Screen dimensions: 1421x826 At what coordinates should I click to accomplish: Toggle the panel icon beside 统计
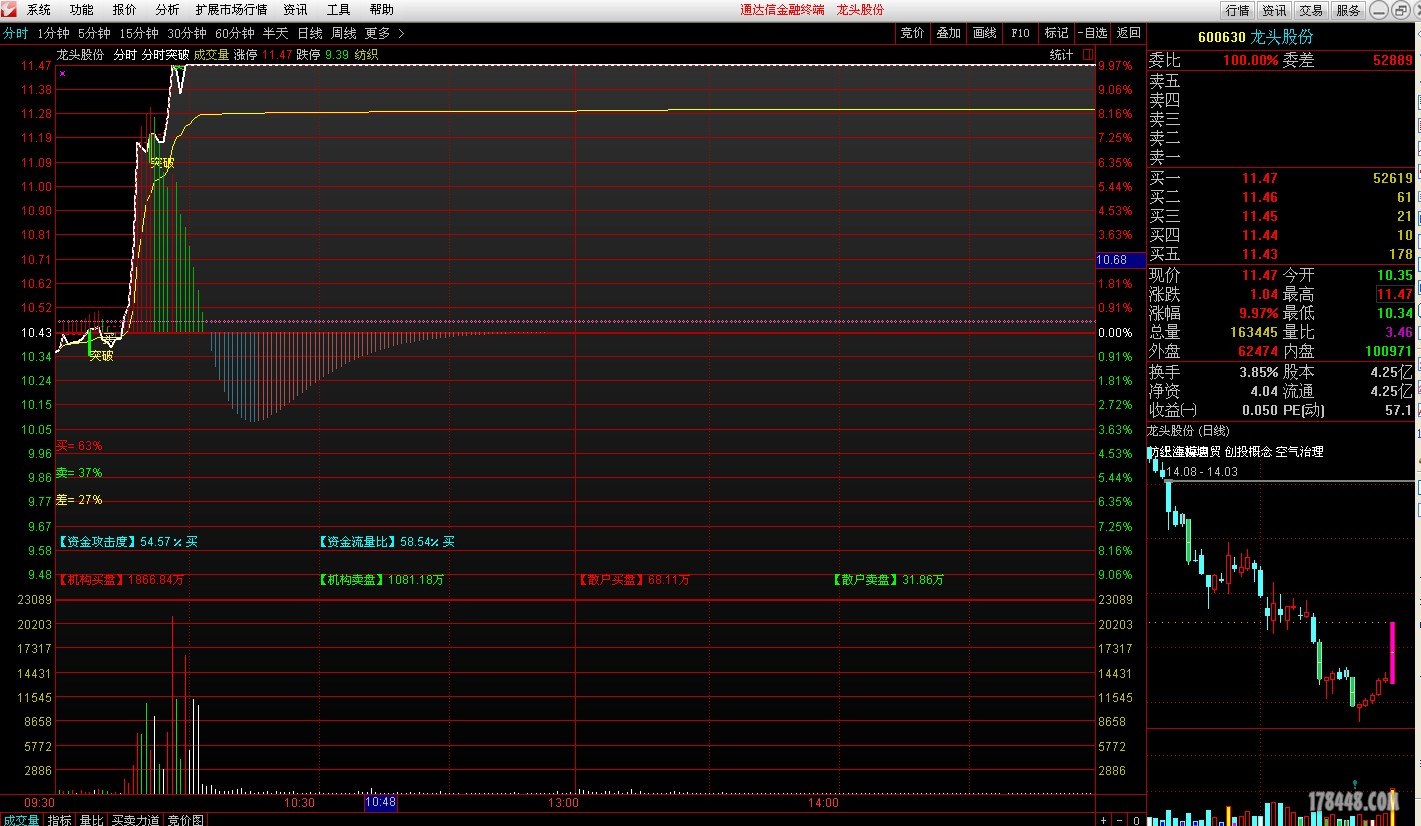[x=1087, y=55]
